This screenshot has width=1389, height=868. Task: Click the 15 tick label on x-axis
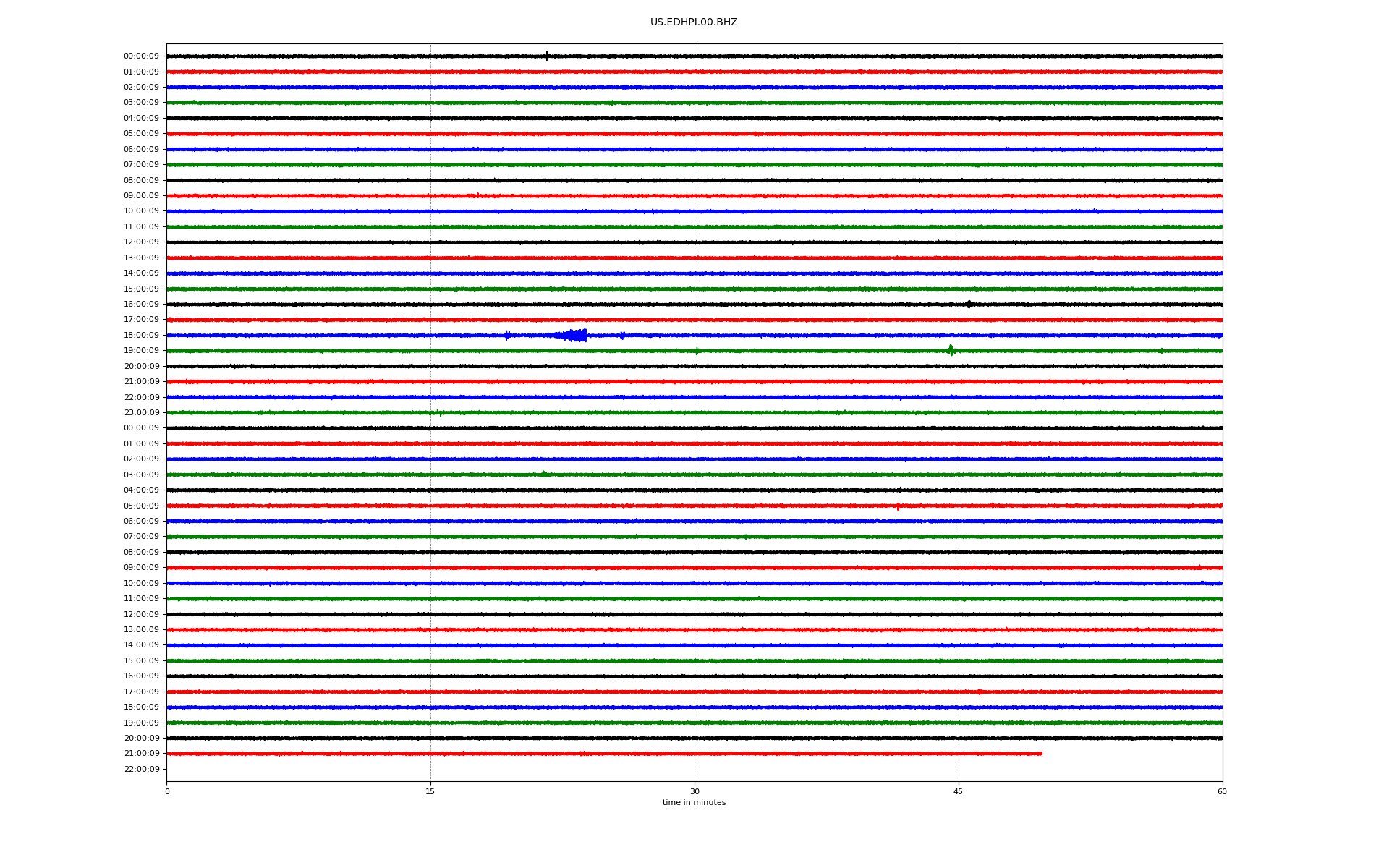point(430,791)
